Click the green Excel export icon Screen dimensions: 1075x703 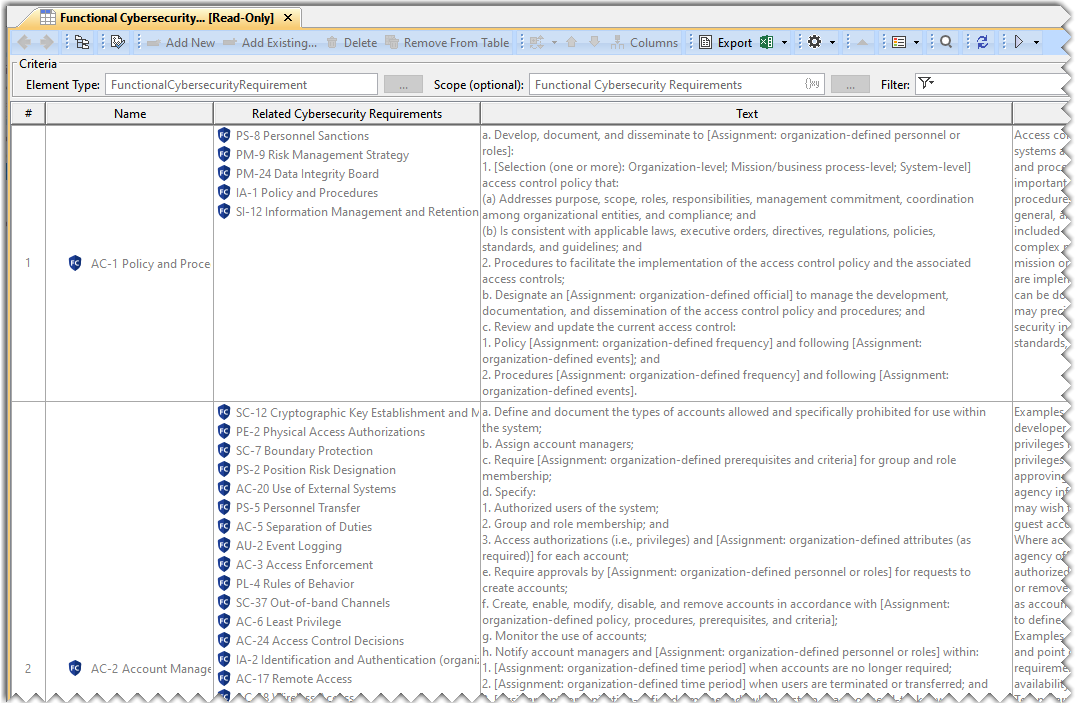point(767,42)
